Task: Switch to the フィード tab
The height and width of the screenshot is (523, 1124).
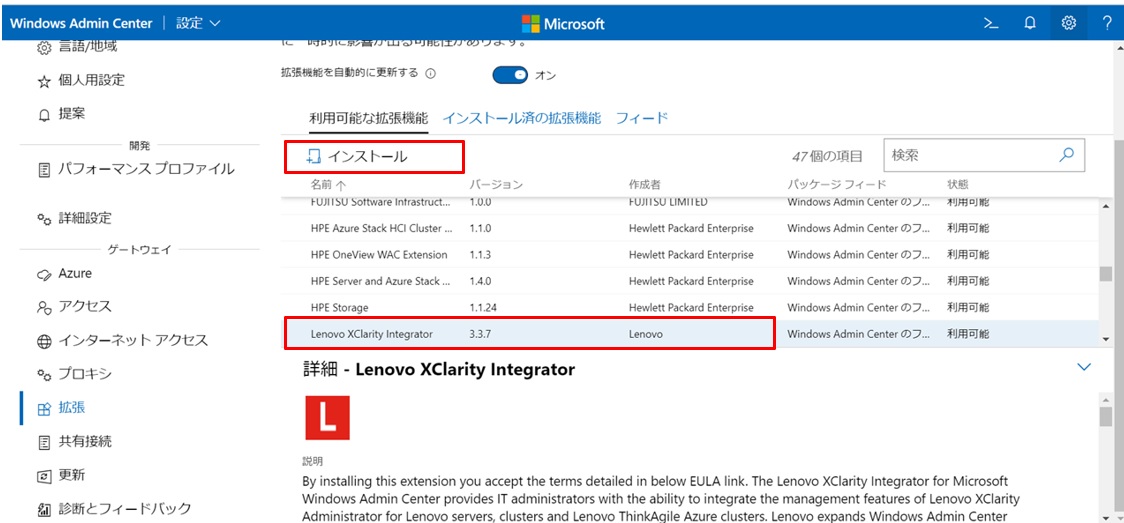Action: point(641,118)
